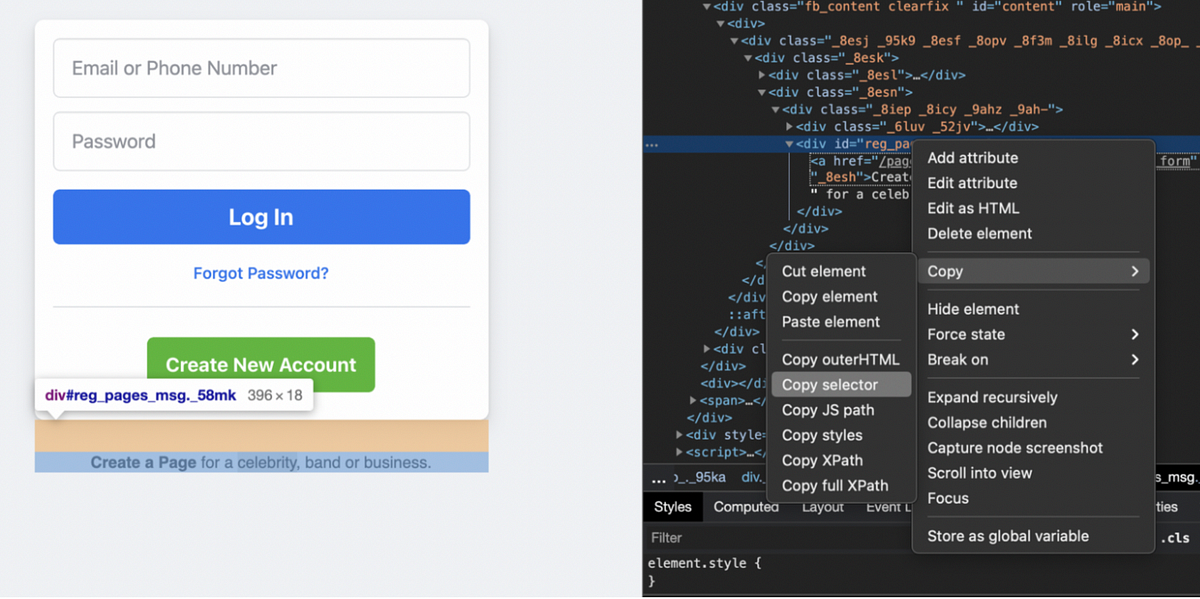Open the Layout tab

click(x=822, y=507)
